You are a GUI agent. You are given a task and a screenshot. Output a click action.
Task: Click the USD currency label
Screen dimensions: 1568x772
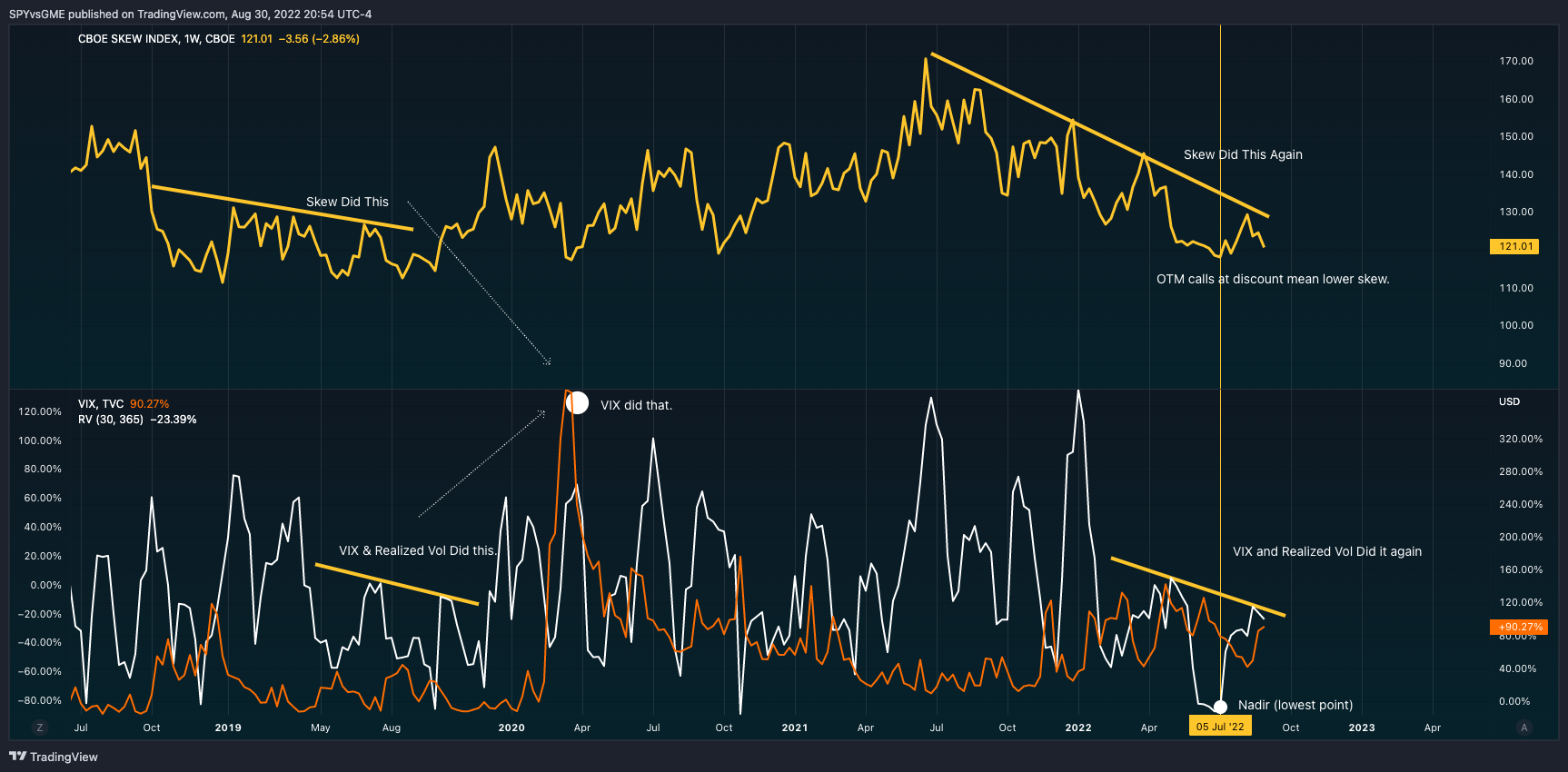coord(1509,401)
